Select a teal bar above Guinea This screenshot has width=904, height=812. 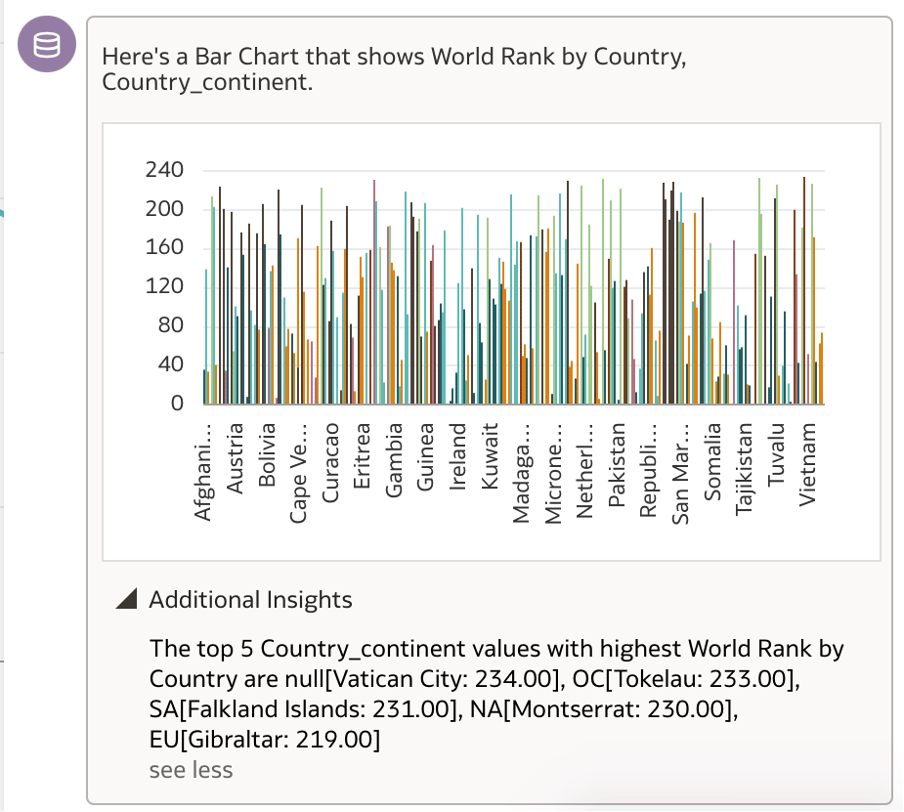coord(424,300)
